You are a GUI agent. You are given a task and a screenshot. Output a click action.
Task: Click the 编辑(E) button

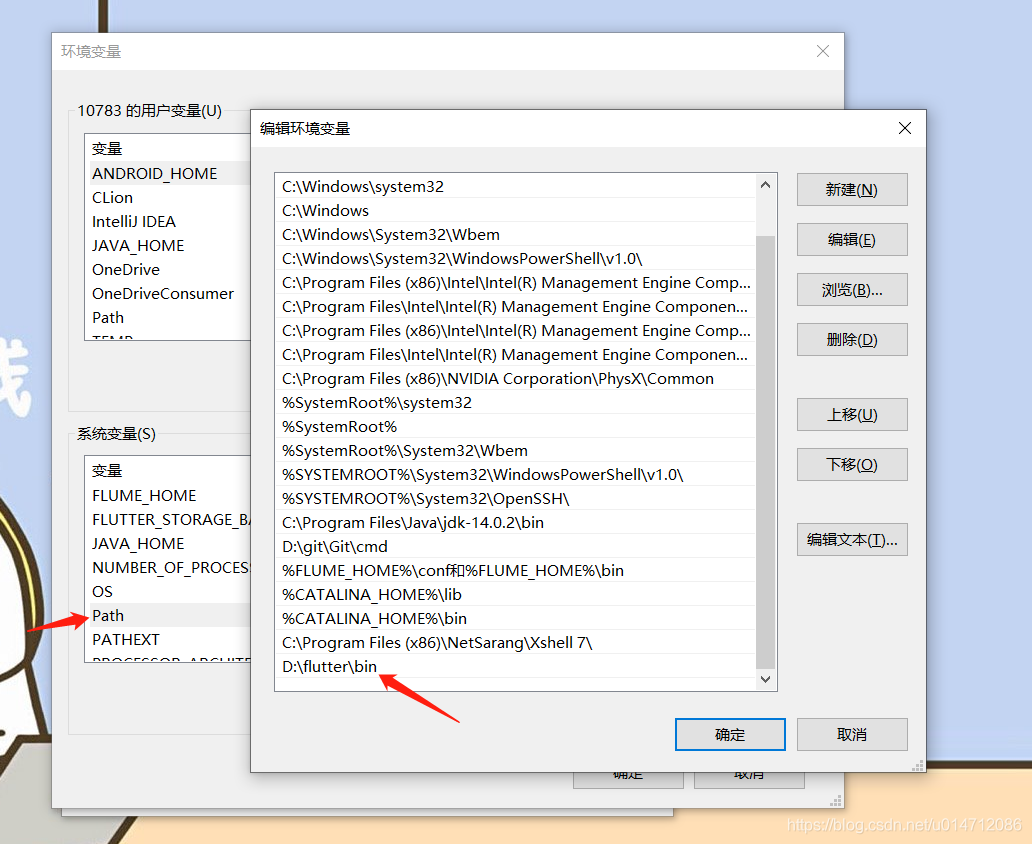tap(852, 240)
